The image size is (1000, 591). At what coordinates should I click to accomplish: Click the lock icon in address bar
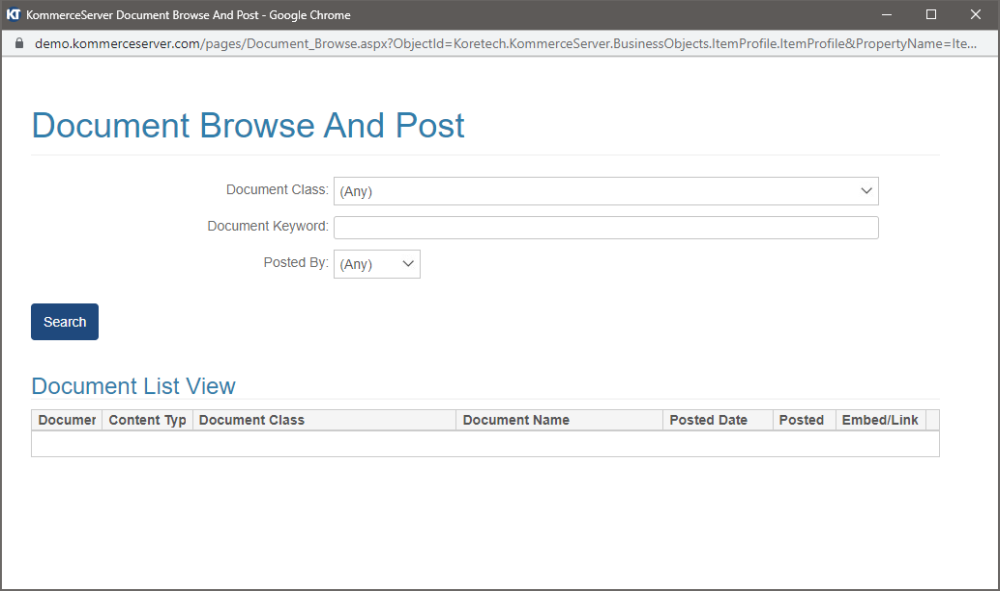(x=19, y=43)
